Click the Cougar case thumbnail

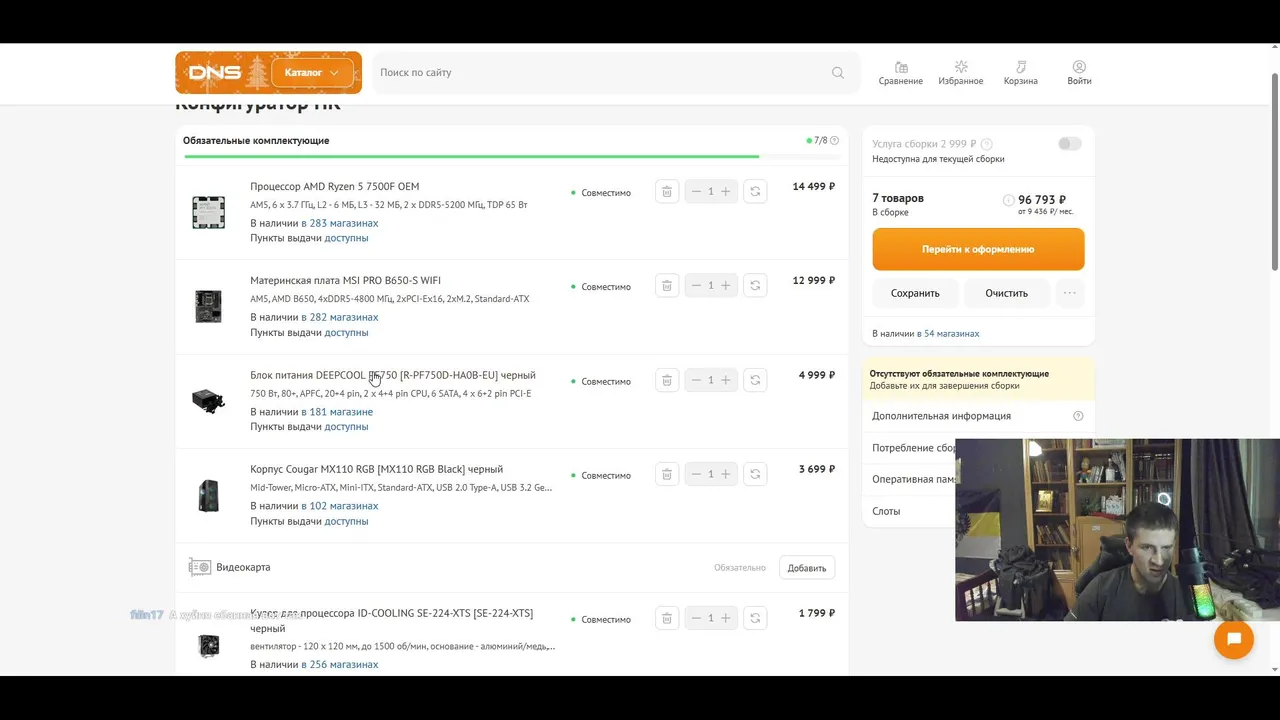208,495
